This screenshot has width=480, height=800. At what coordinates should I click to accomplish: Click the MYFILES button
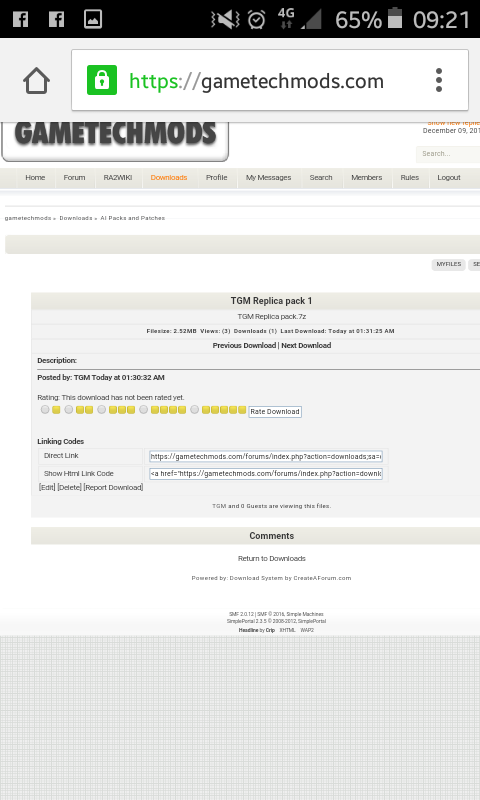(449, 264)
